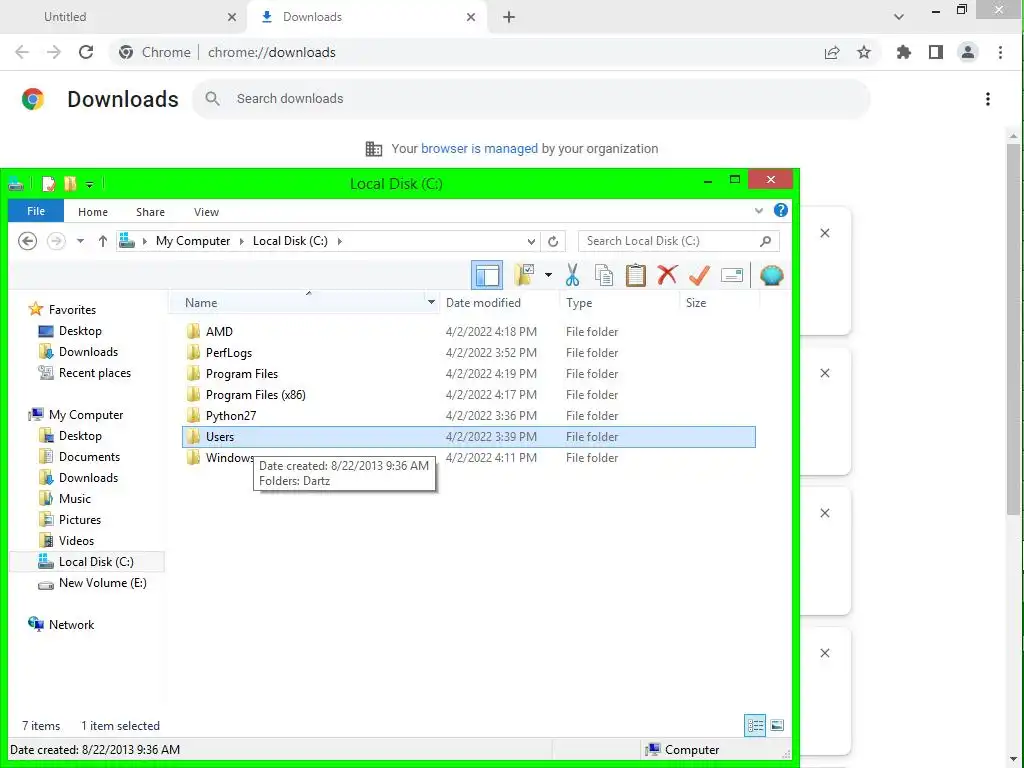
Task: Click My Computer in the address breadcrumb
Action: point(193,241)
